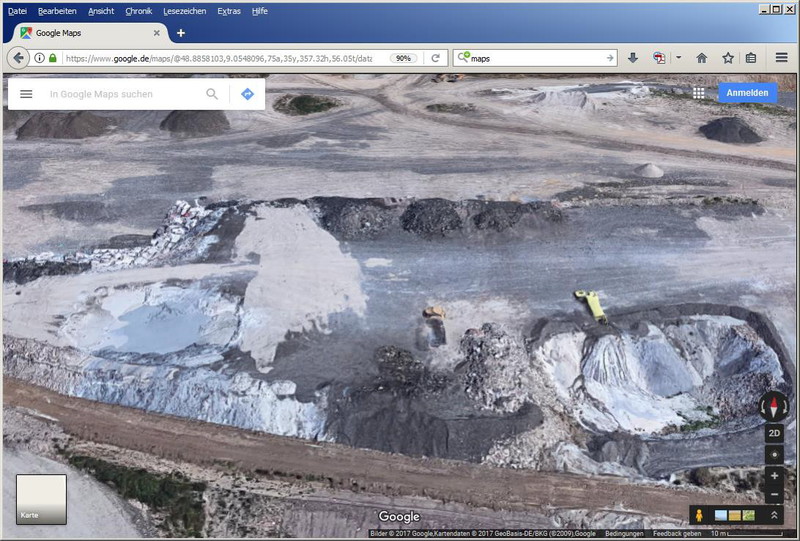Open the Google Maps hamburger menu
800x541 pixels.
tap(26, 94)
